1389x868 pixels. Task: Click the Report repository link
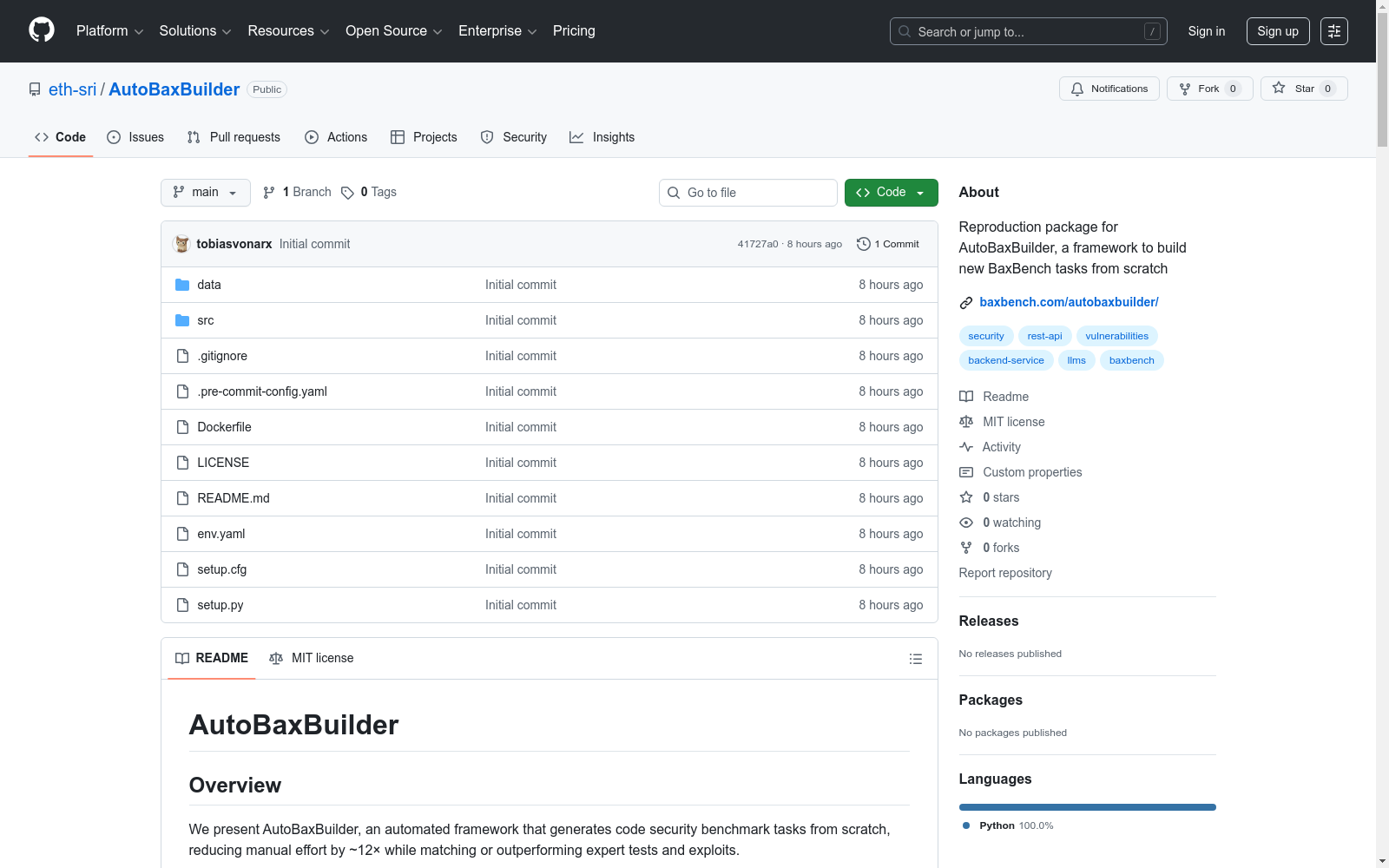tap(1005, 573)
